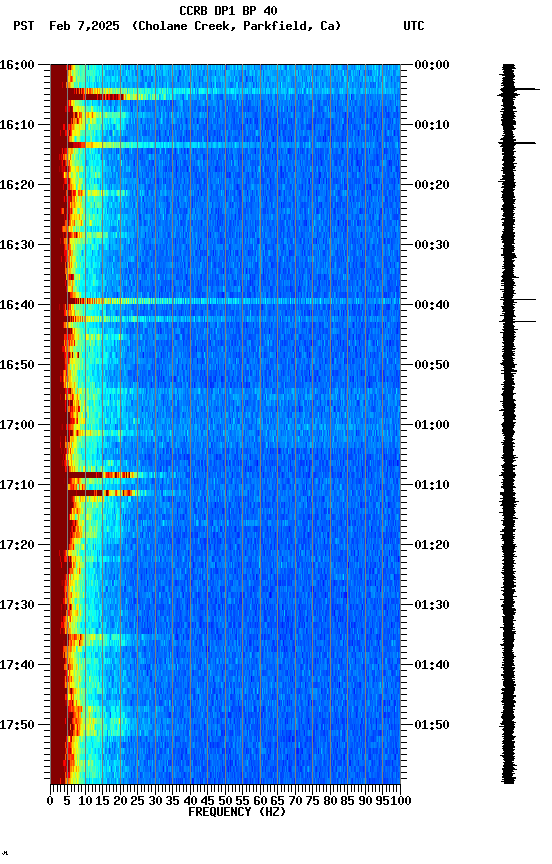Click the 01:40 UTC time label

432,665
